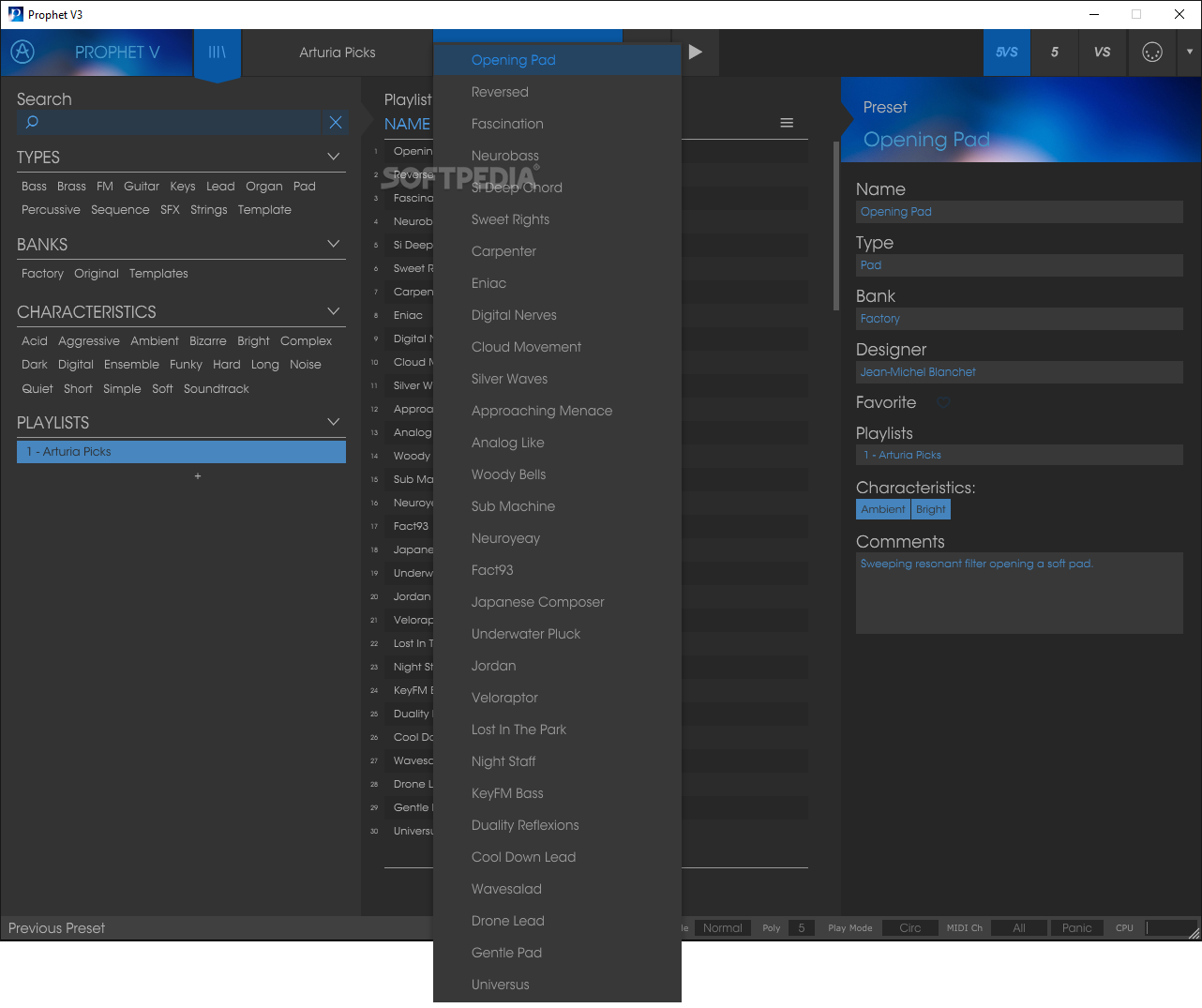This screenshot has height=1008, width=1202.
Task: Expand toolbar down-arrow menu at far right
Action: (x=1190, y=53)
